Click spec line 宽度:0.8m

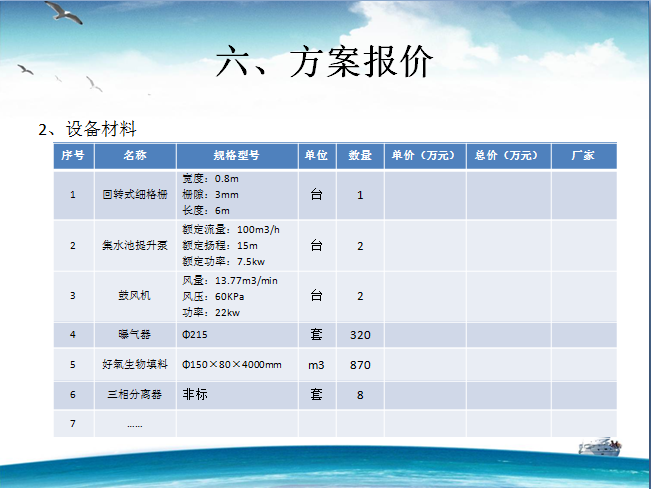(210, 179)
